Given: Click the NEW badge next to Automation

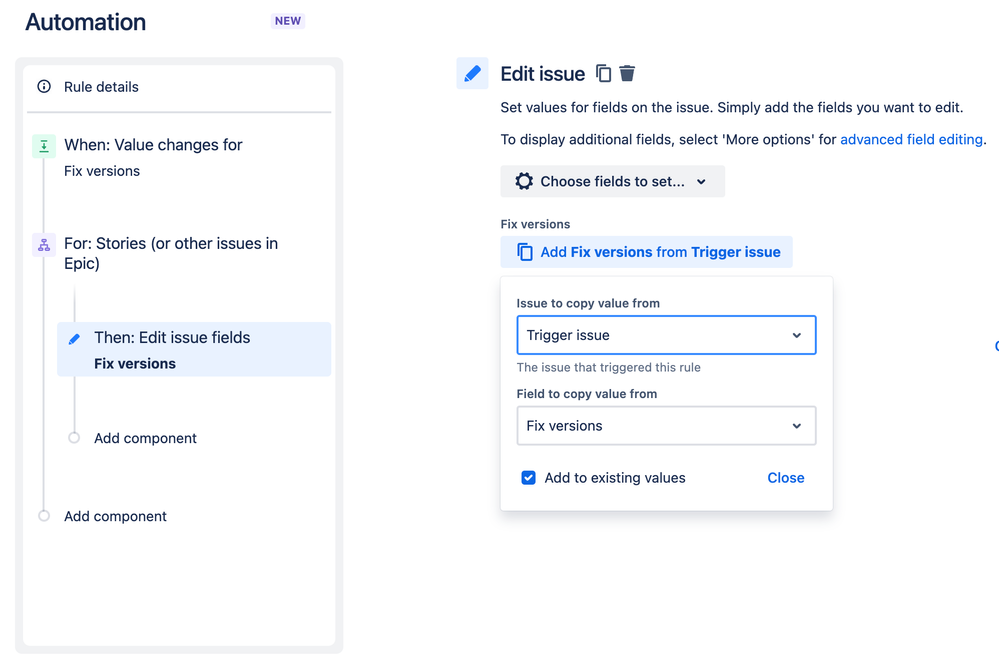Looking at the screenshot, I should [x=288, y=21].
